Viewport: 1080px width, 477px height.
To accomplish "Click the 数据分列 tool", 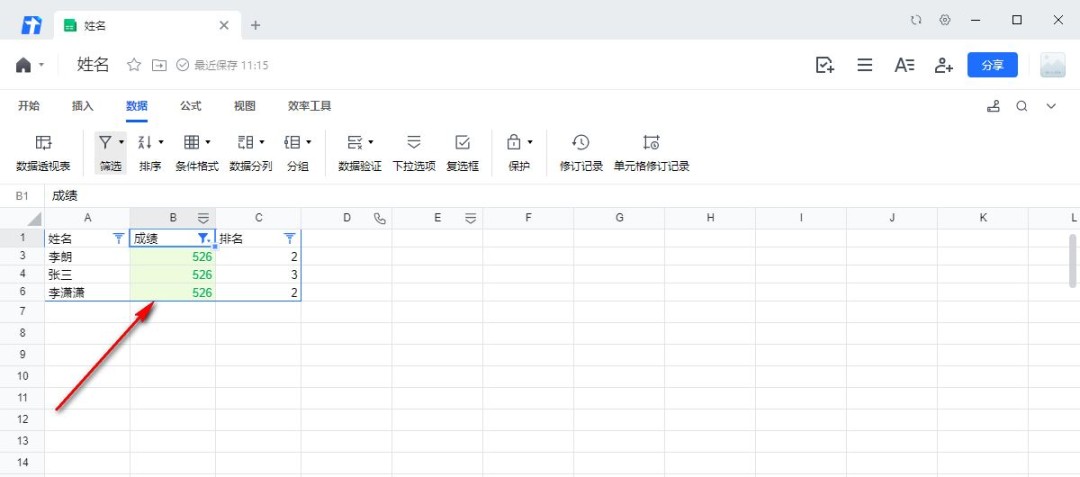I will (x=251, y=153).
